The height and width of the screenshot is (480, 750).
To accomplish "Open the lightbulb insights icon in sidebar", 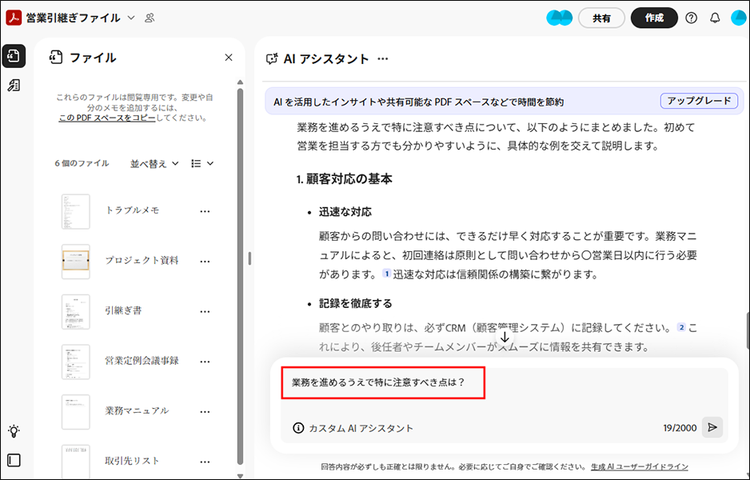I will point(14,431).
